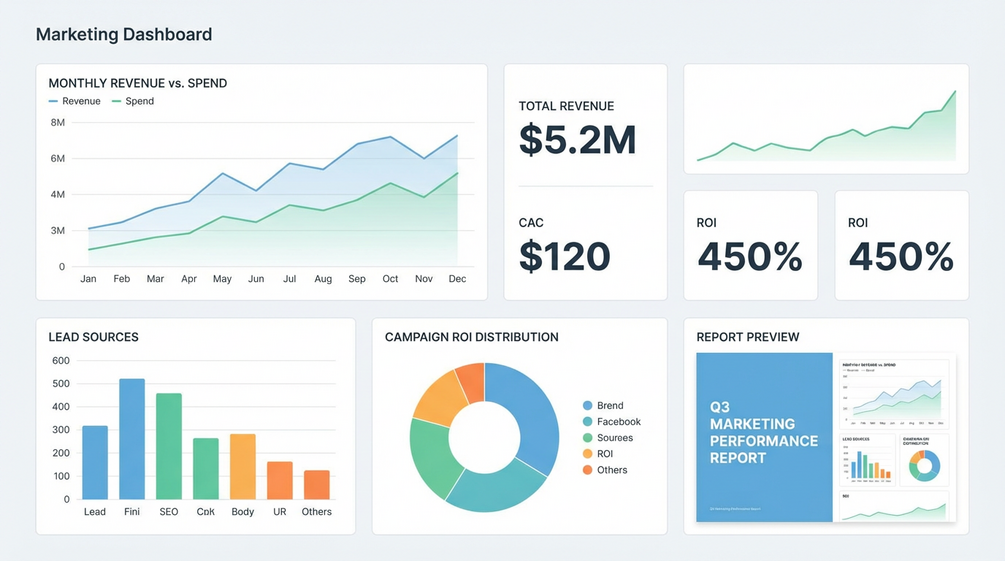
Task: Click the Marketing Dashboard heading
Action: point(124,34)
